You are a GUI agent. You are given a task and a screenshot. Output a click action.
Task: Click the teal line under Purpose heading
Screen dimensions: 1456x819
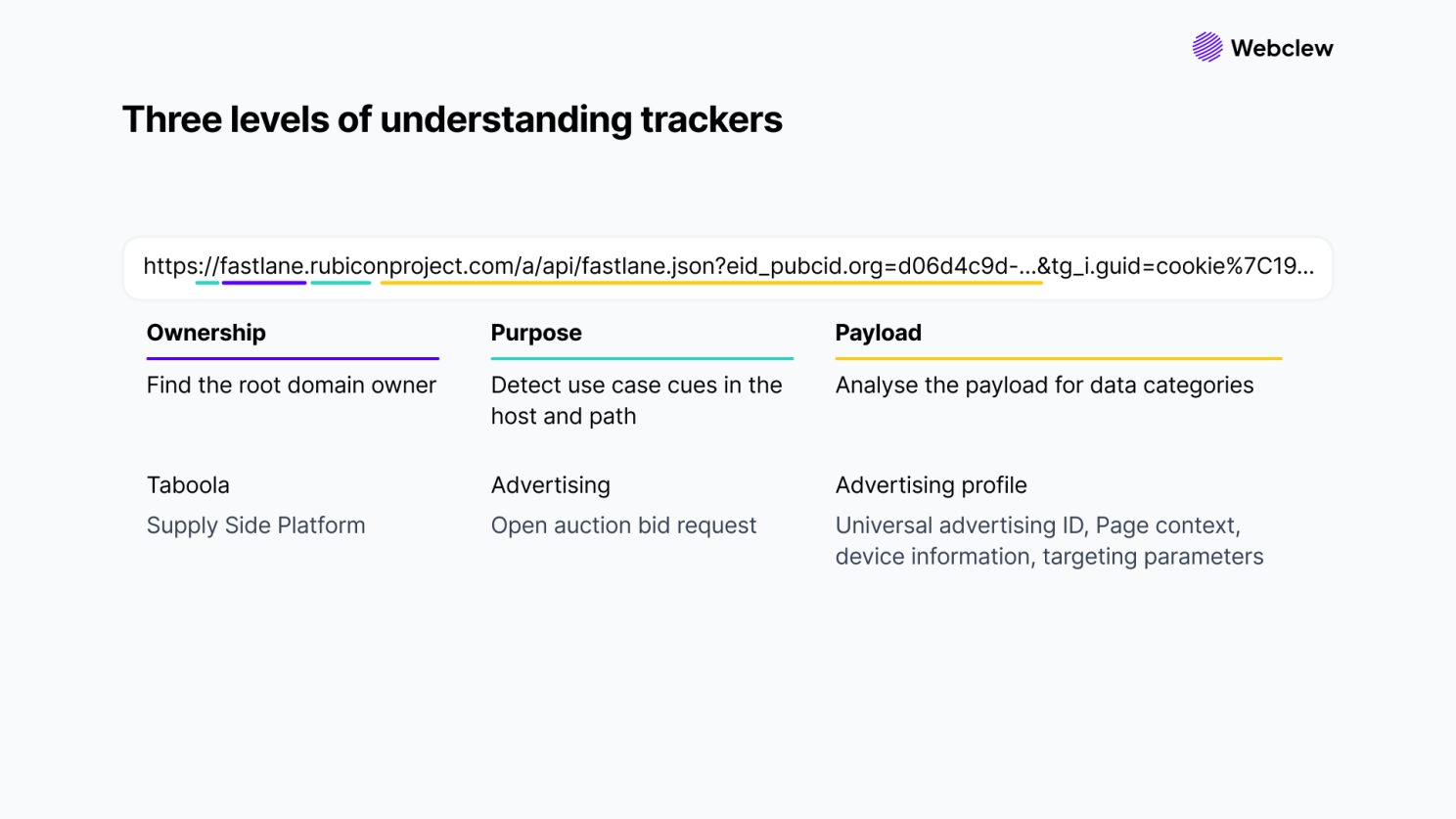click(642, 358)
